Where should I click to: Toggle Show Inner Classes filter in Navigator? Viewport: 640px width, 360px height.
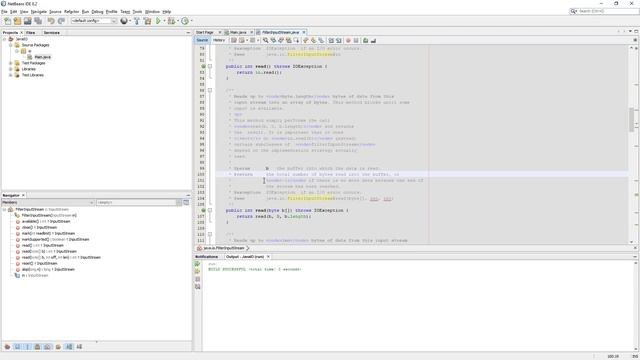click(47, 347)
